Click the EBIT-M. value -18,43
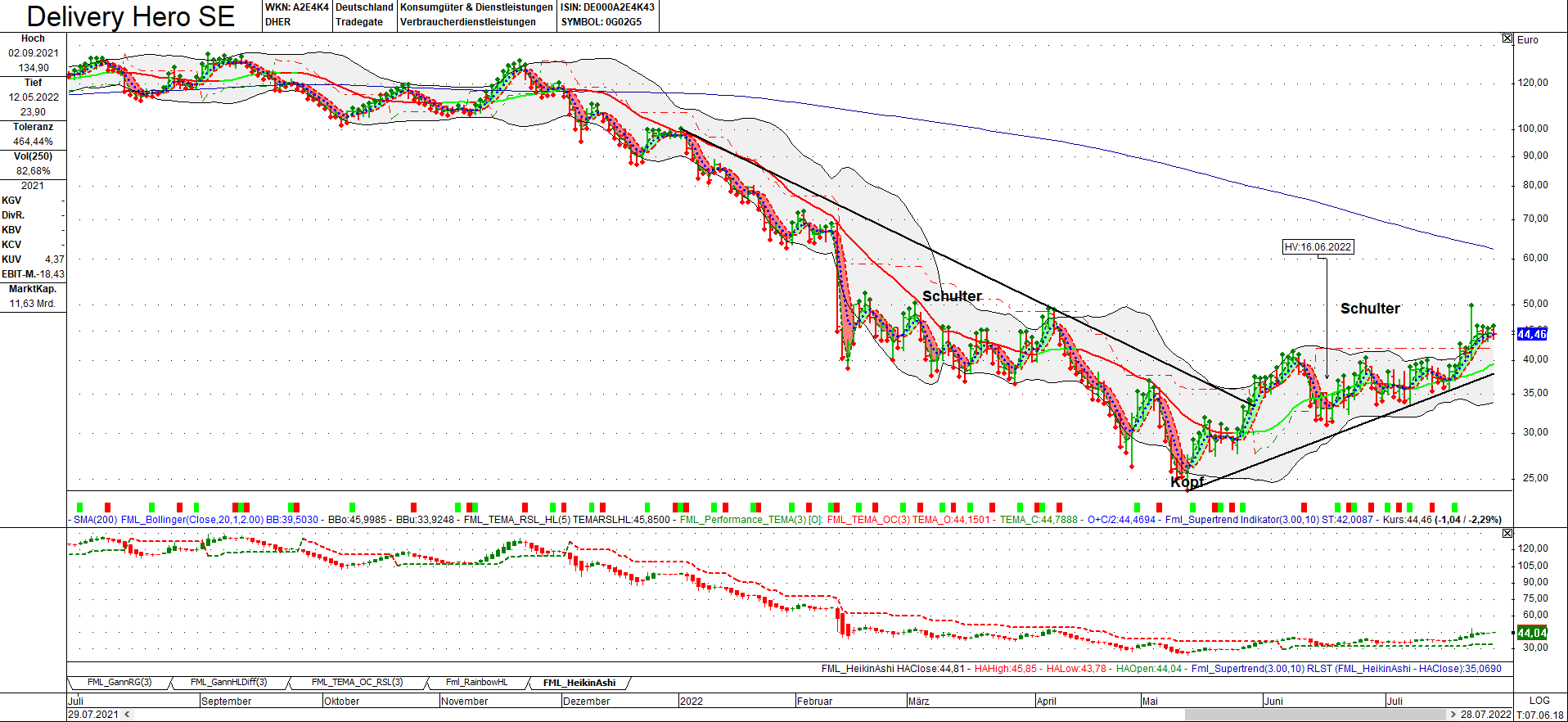This screenshot has width=1568, height=722. [x=51, y=274]
